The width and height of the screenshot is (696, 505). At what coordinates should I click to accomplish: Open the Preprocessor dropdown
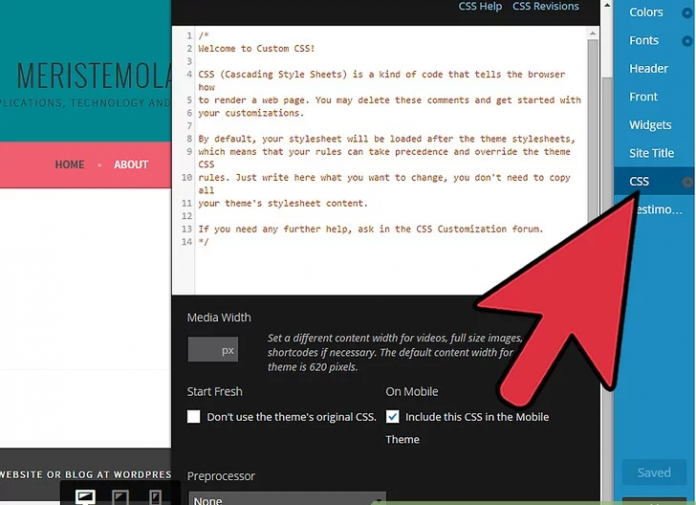pyautogui.click(x=286, y=498)
